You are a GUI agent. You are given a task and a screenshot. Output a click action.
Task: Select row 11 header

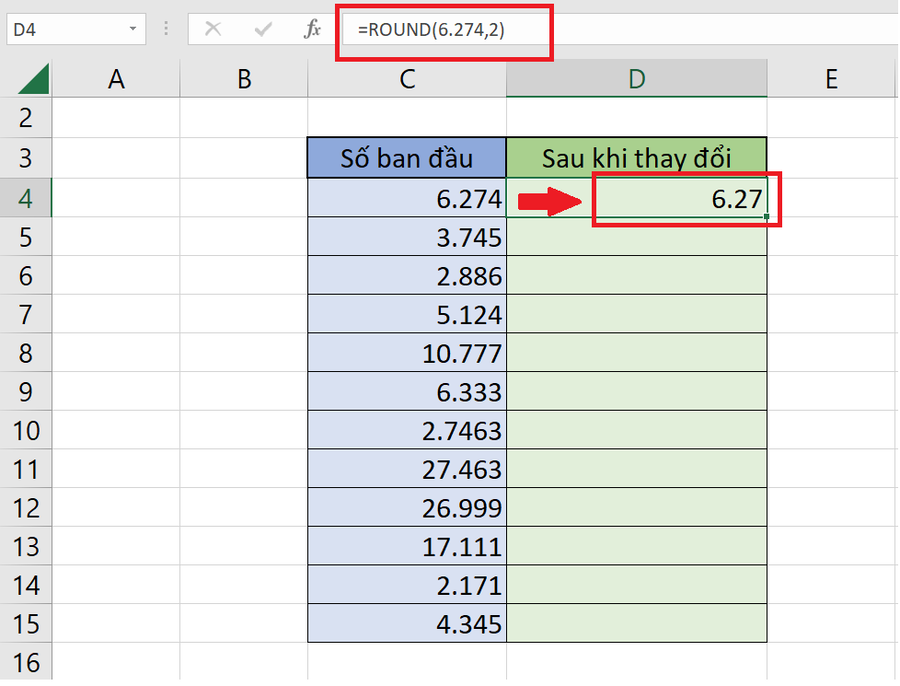pos(25,469)
